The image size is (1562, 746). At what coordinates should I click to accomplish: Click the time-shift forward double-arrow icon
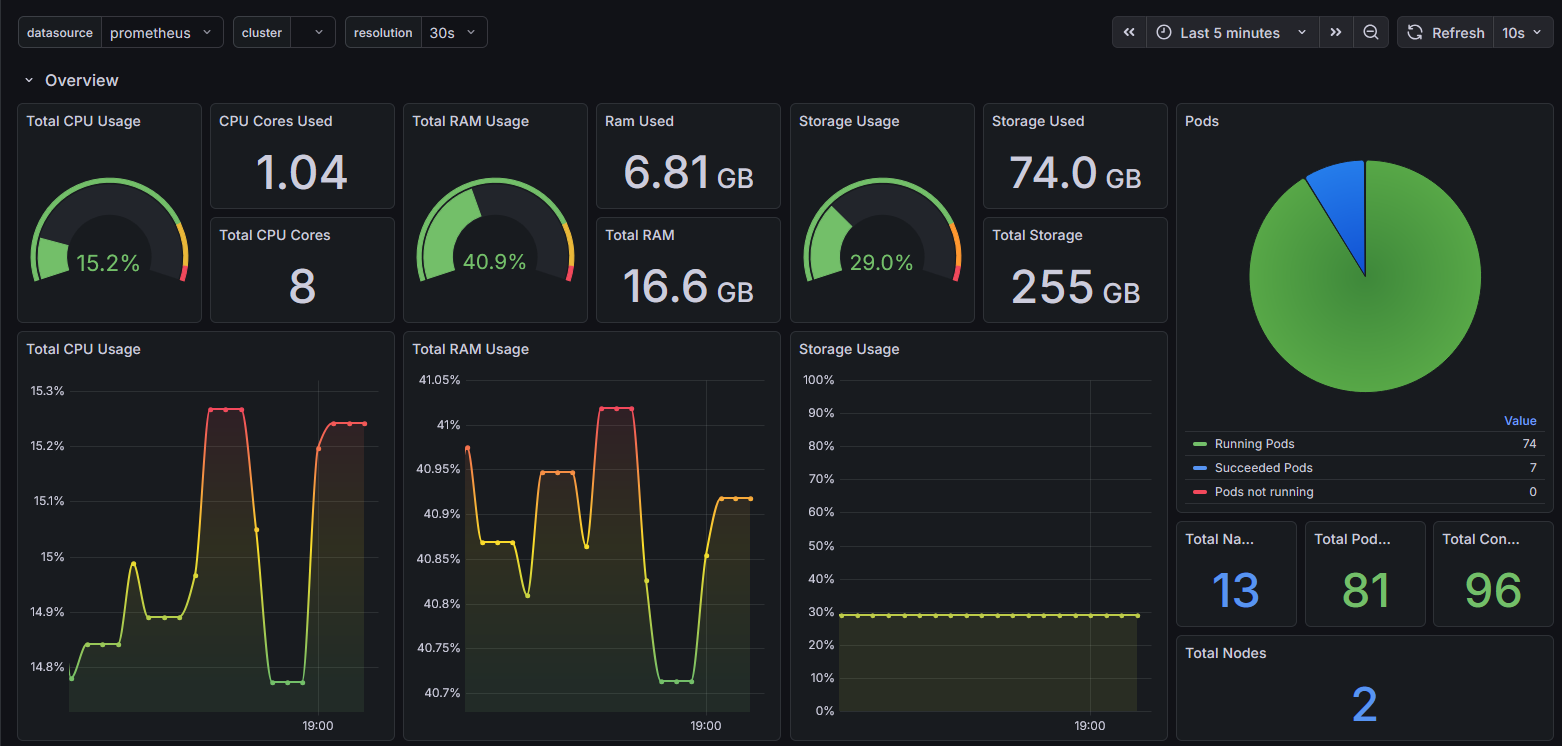(1336, 32)
